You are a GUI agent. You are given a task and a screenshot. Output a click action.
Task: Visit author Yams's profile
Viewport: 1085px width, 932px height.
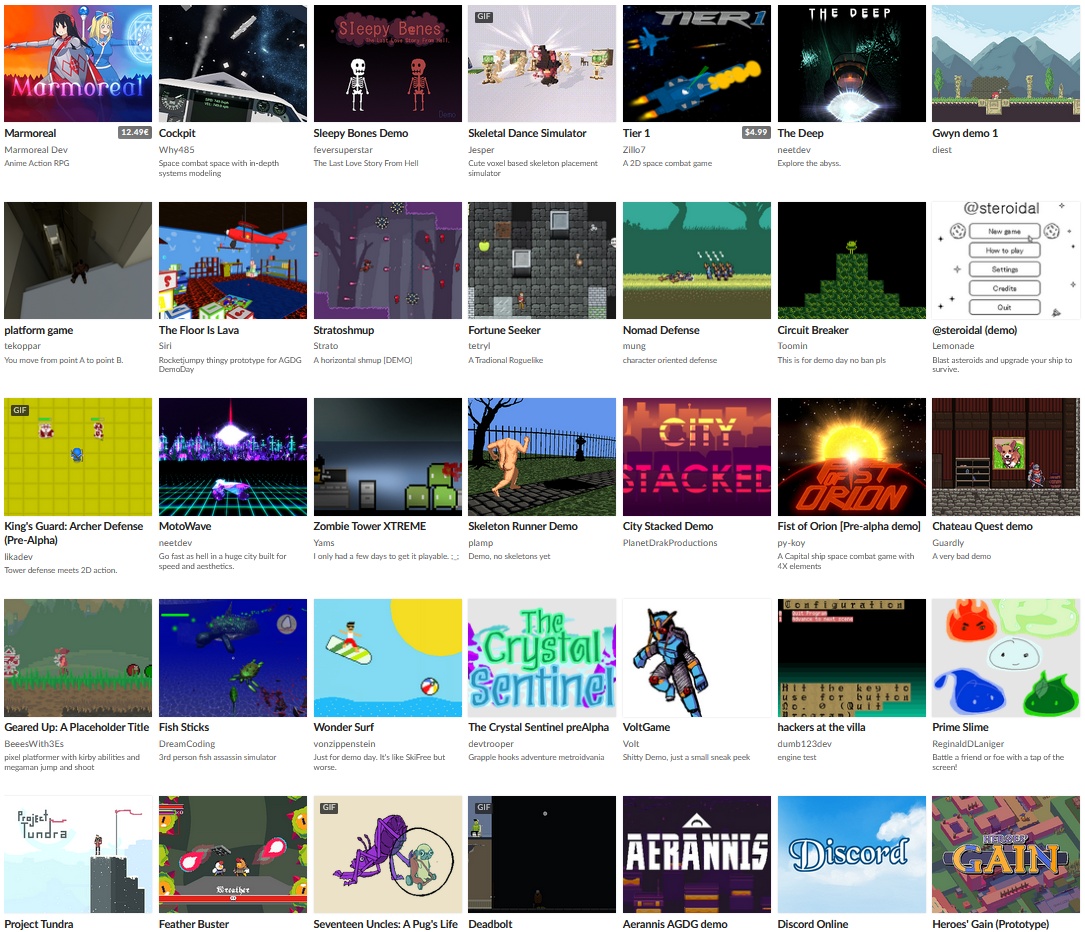pos(324,543)
